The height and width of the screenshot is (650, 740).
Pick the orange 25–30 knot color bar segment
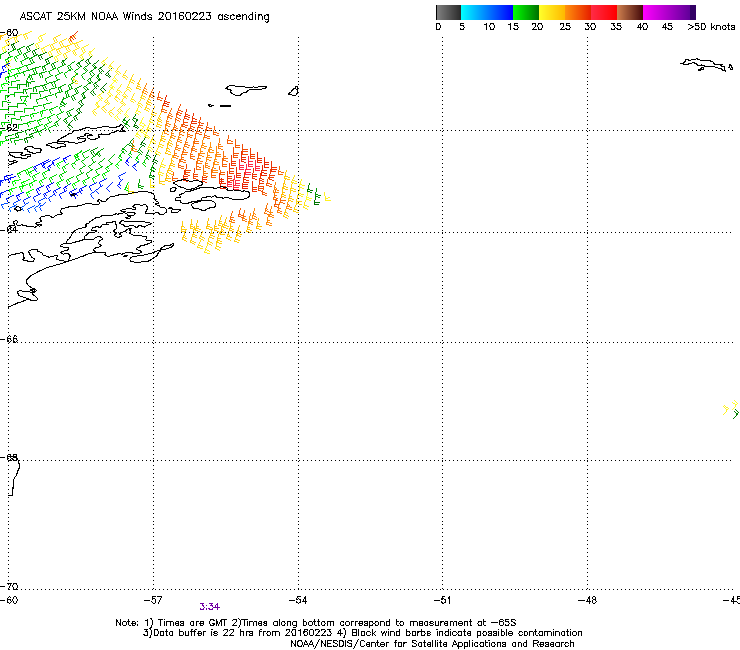tap(578, 12)
